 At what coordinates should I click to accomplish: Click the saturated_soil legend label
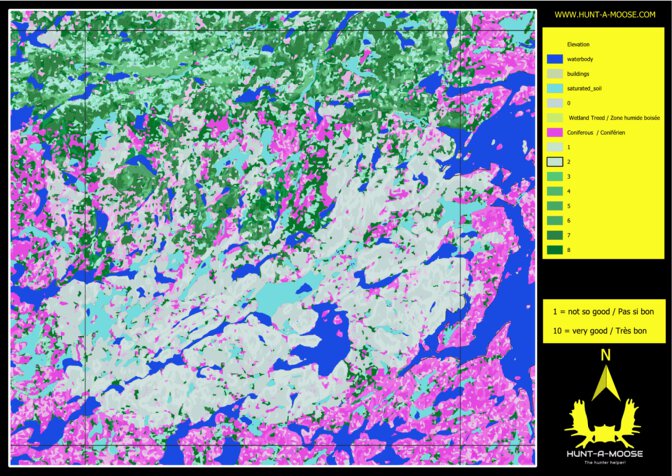584,88
